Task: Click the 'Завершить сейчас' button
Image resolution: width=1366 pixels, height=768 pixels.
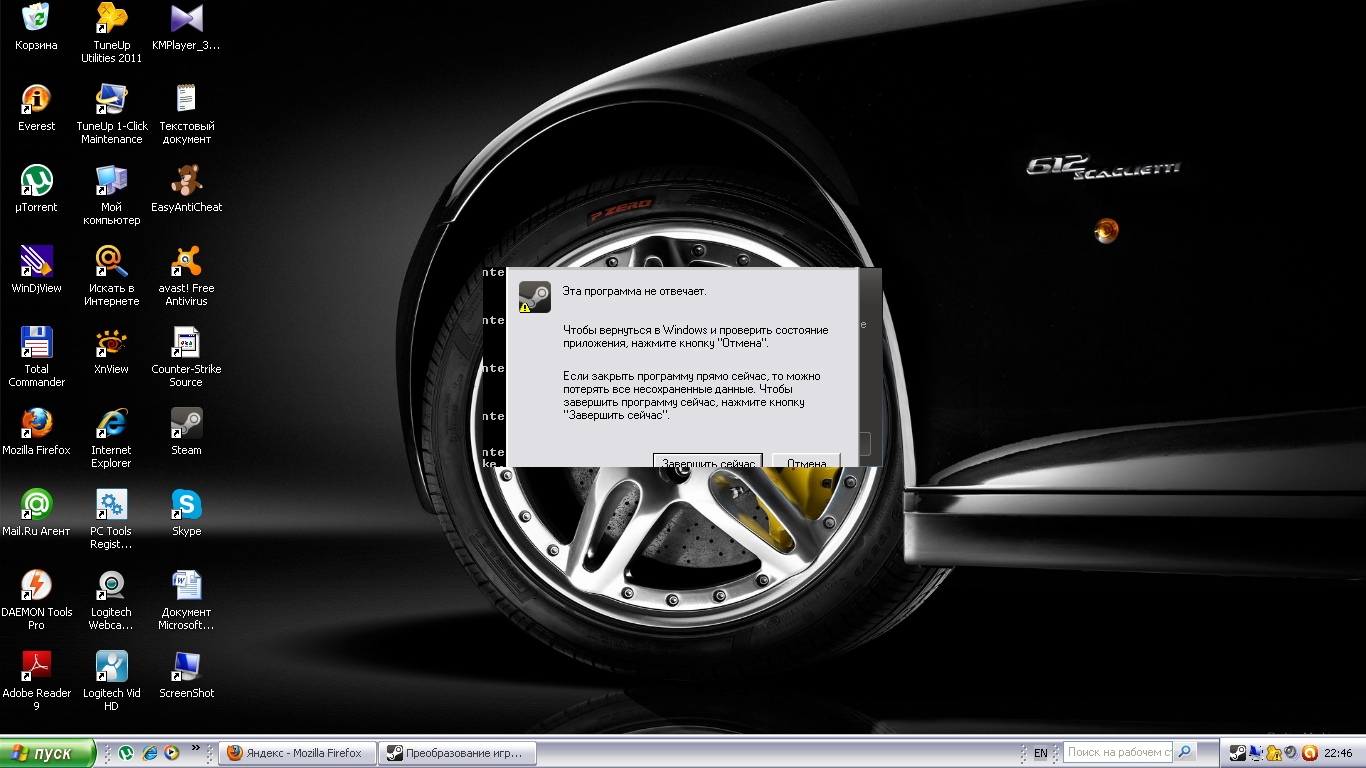Action: 708,461
